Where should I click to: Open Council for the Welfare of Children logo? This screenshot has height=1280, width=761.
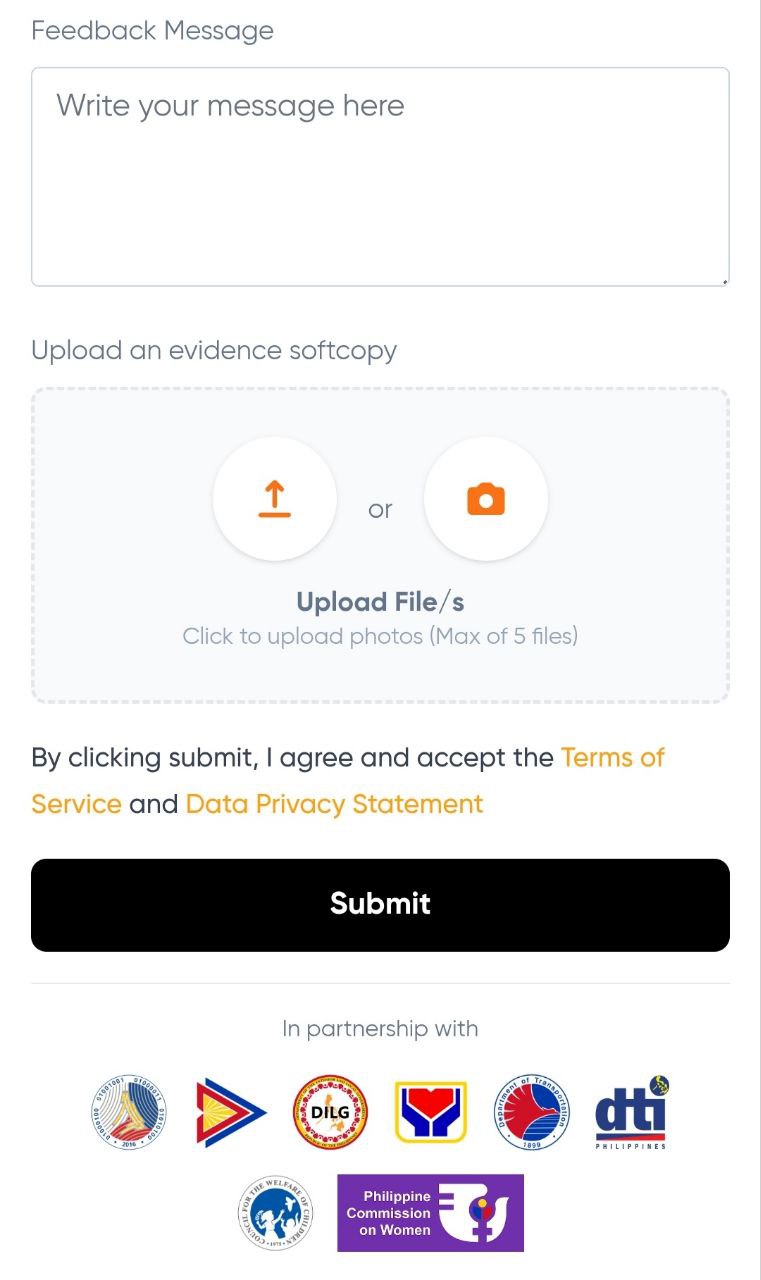point(275,1213)
